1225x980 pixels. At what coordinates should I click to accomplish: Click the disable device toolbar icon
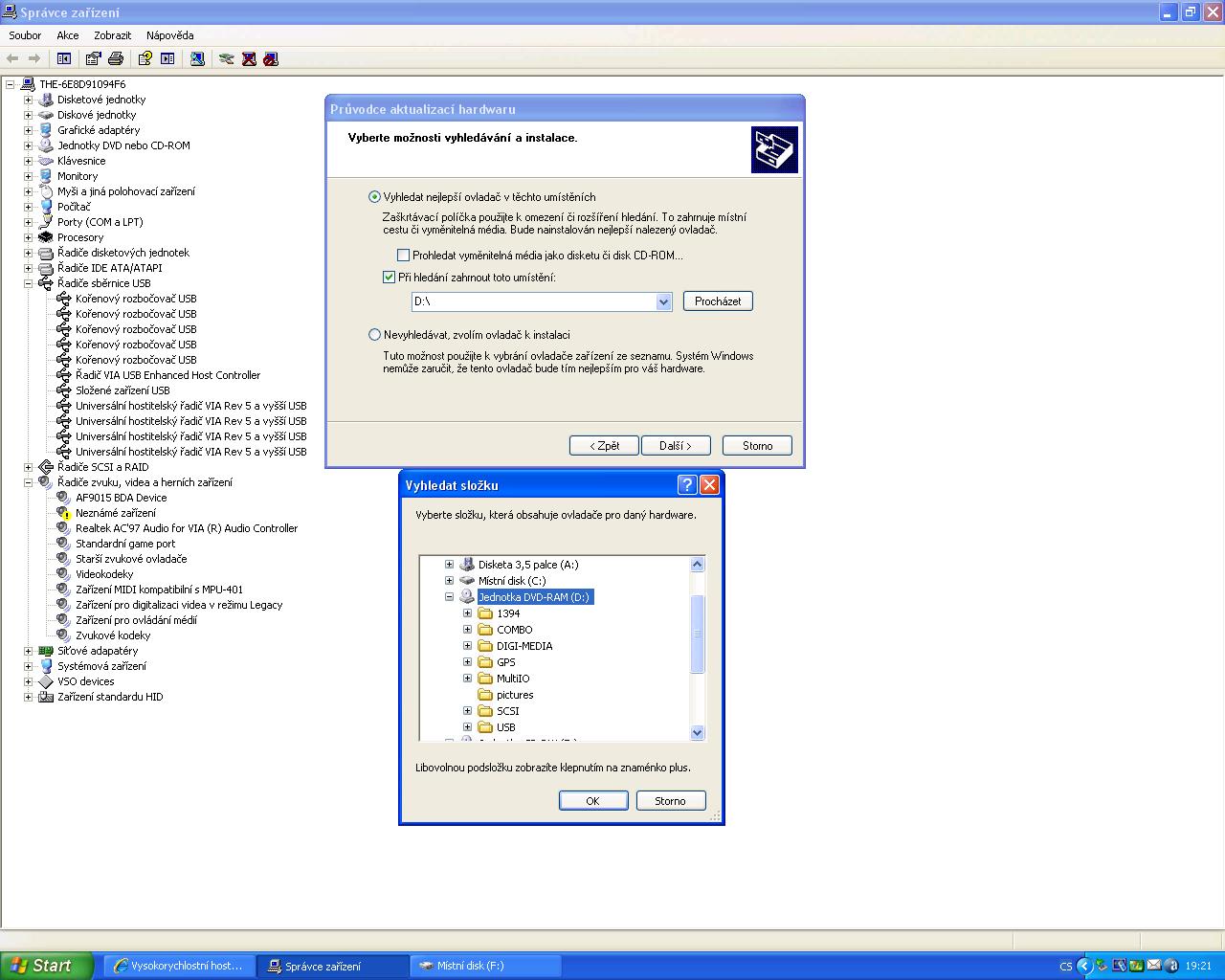pos(271,58)
